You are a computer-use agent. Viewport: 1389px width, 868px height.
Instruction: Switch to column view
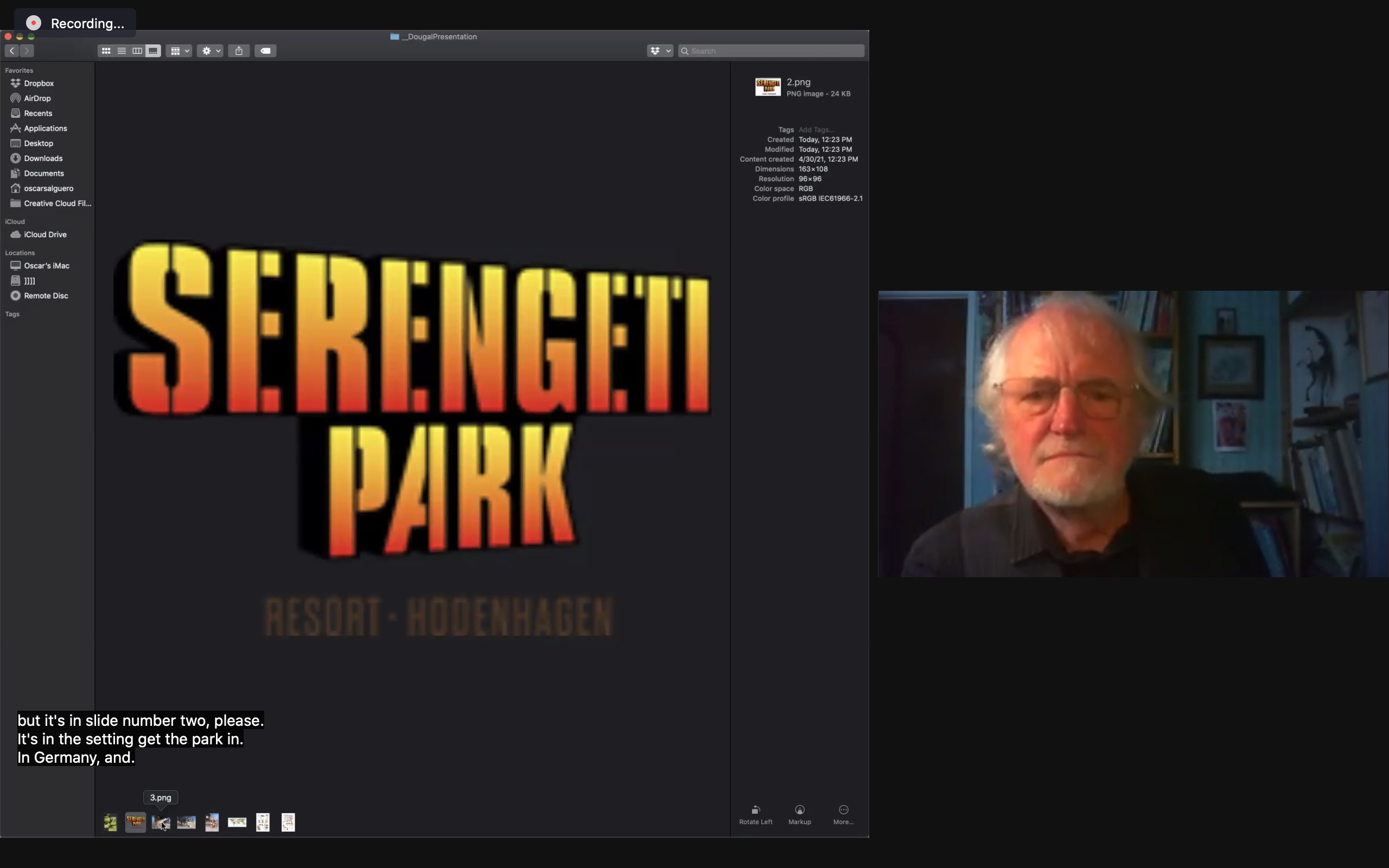coord(137,51)
